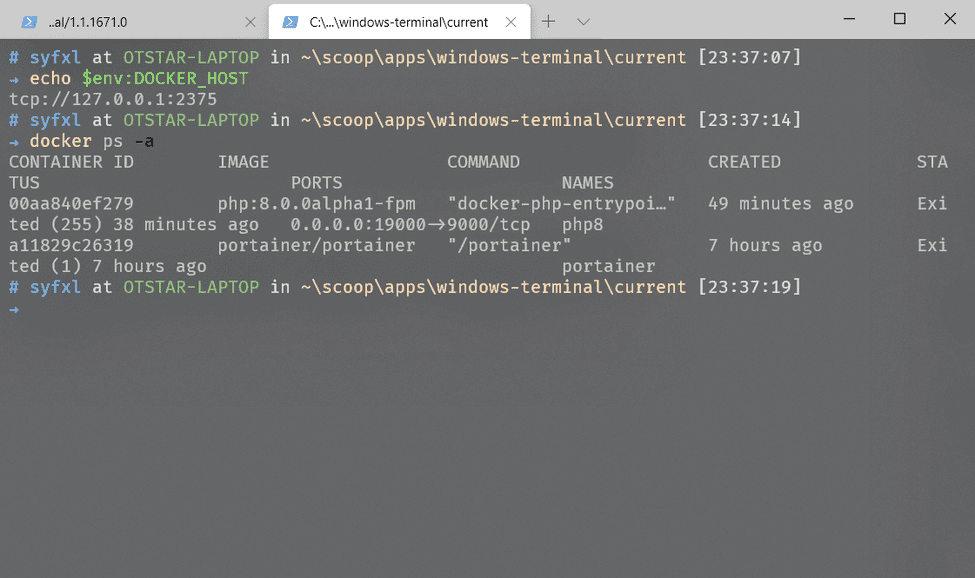Close the ..al/1.1.1671.0 tab

250,21
